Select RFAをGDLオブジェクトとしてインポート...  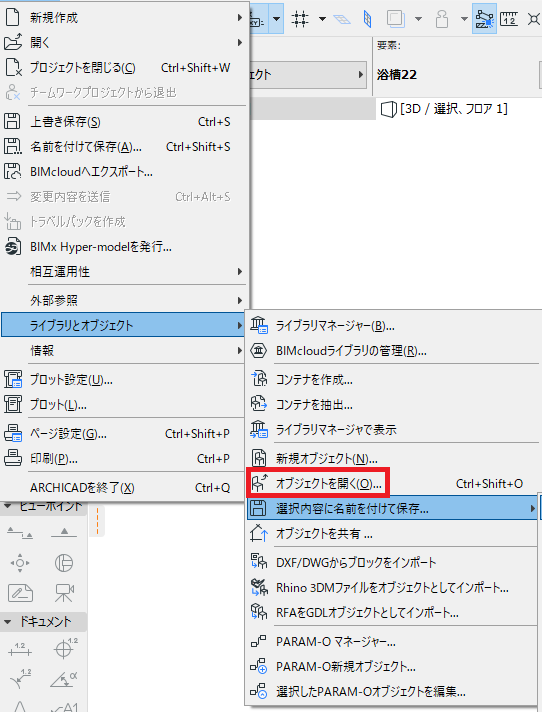click(x=393, y=613)
